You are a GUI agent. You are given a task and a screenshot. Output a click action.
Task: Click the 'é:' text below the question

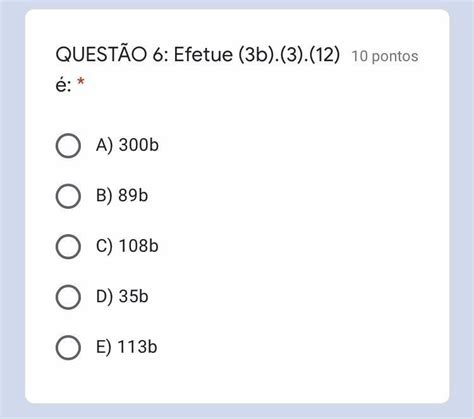(63, 86)
